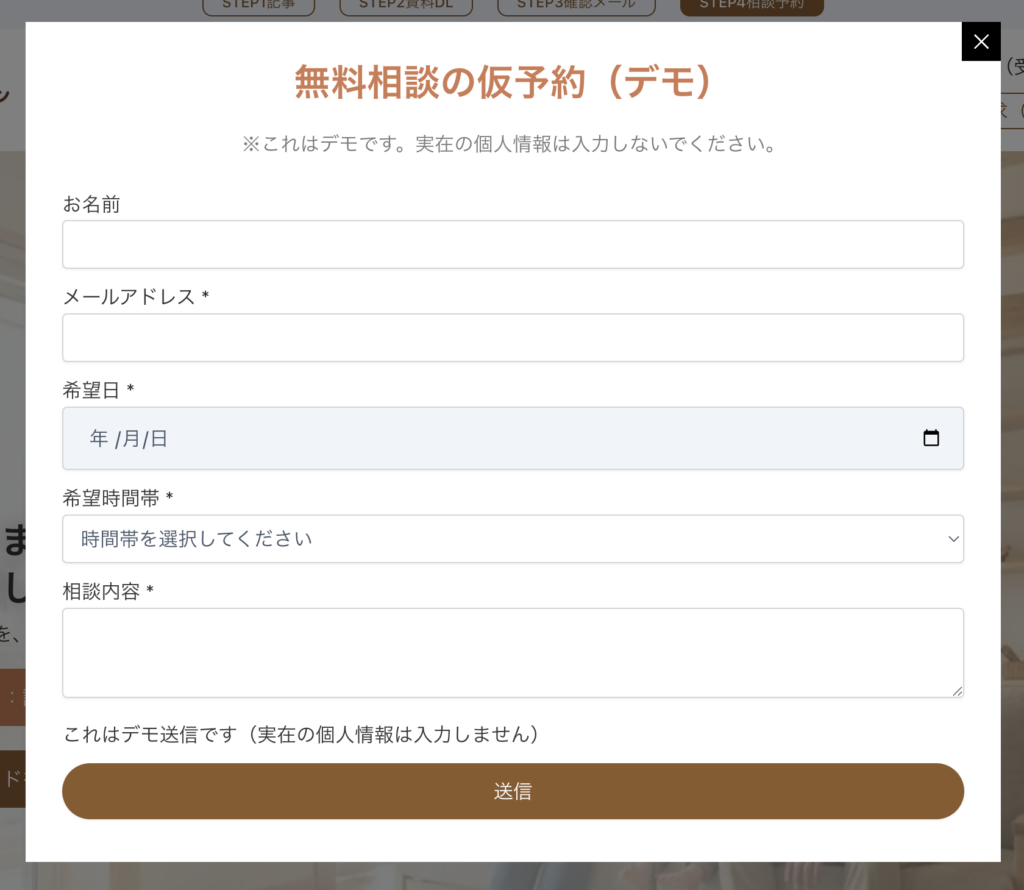Click the お名前 text field
Screen dimensions: 1024x890
[x=512, y=244]
